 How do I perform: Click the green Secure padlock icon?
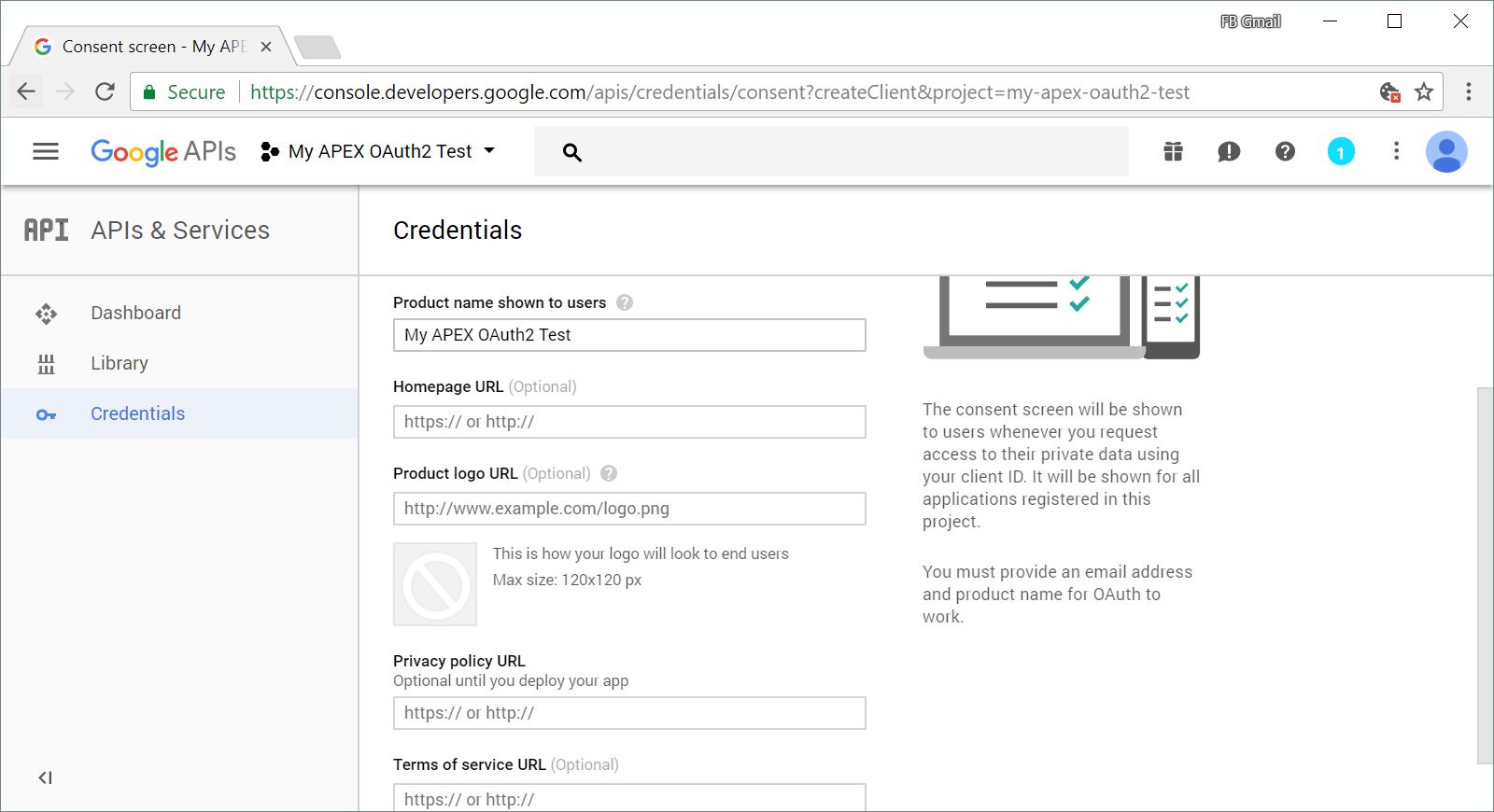(x=148, y=92)
